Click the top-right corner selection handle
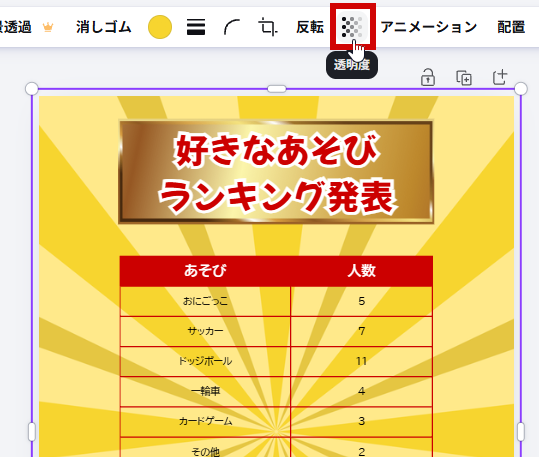 (x=521, y=89)
